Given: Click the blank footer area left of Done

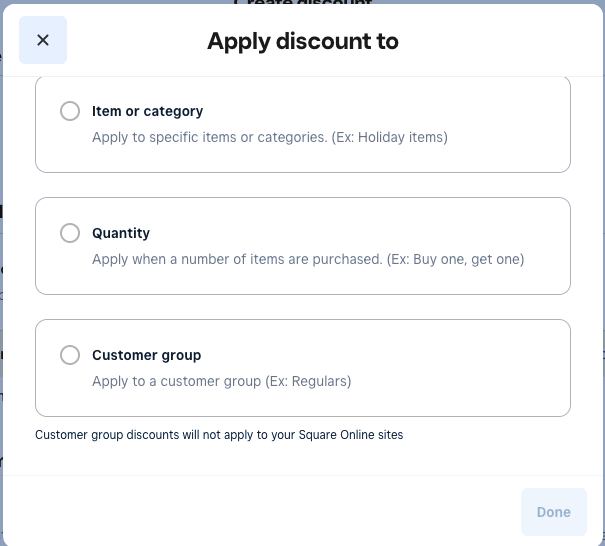Looking at the screenshot, I should (260, 512).
